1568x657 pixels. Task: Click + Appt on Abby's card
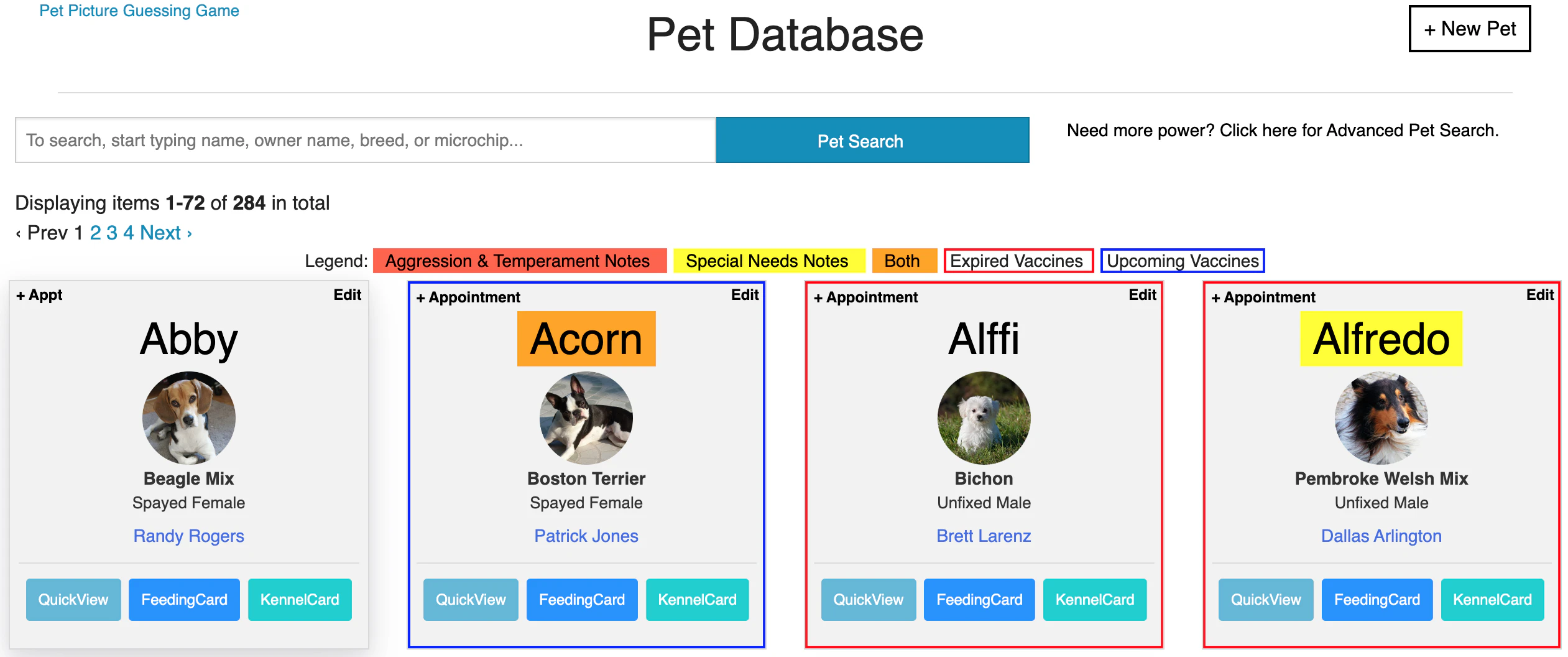click(39, 294)
